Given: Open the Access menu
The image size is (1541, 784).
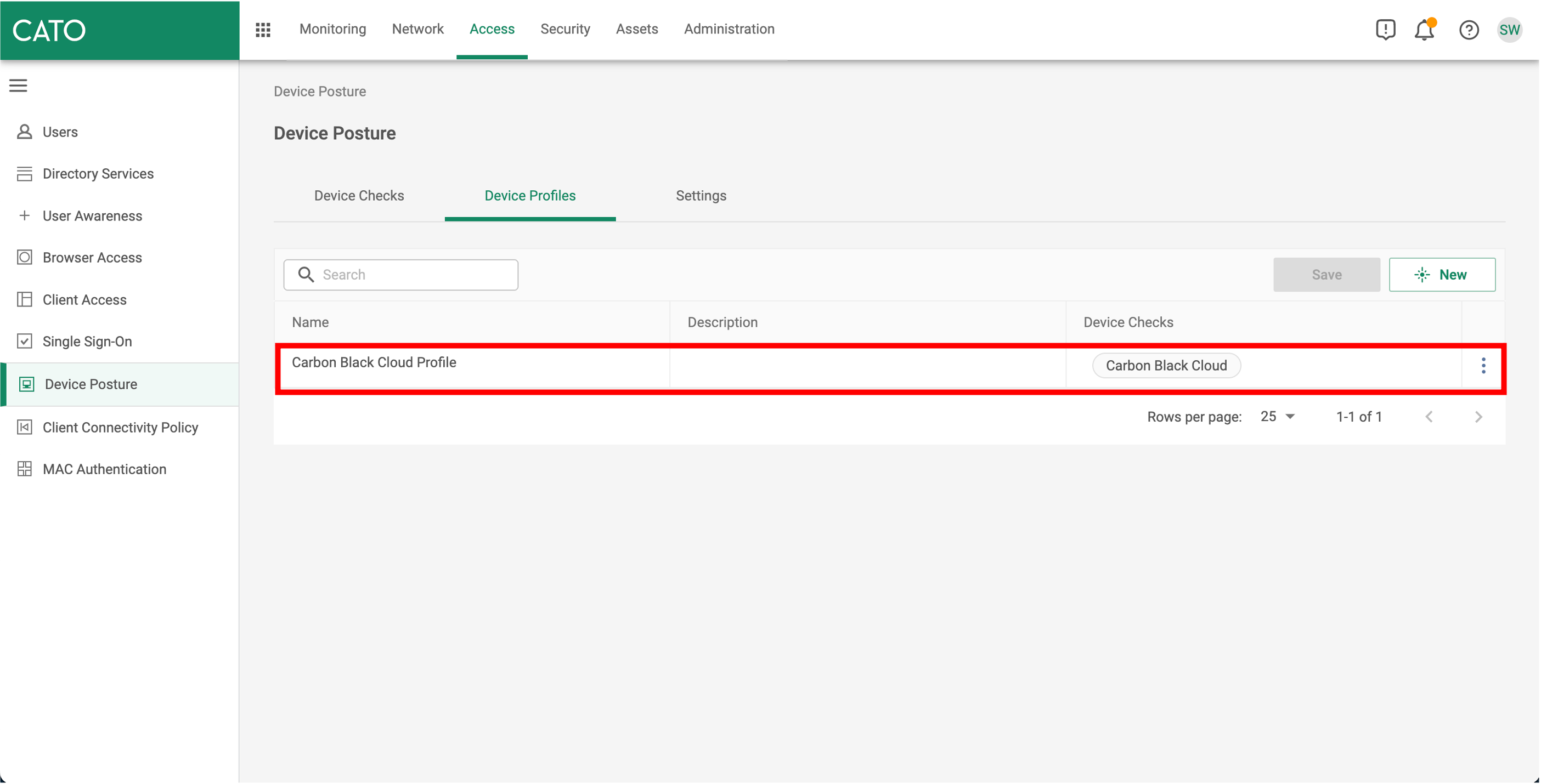Looking at the screenshot, I should 492,29.
